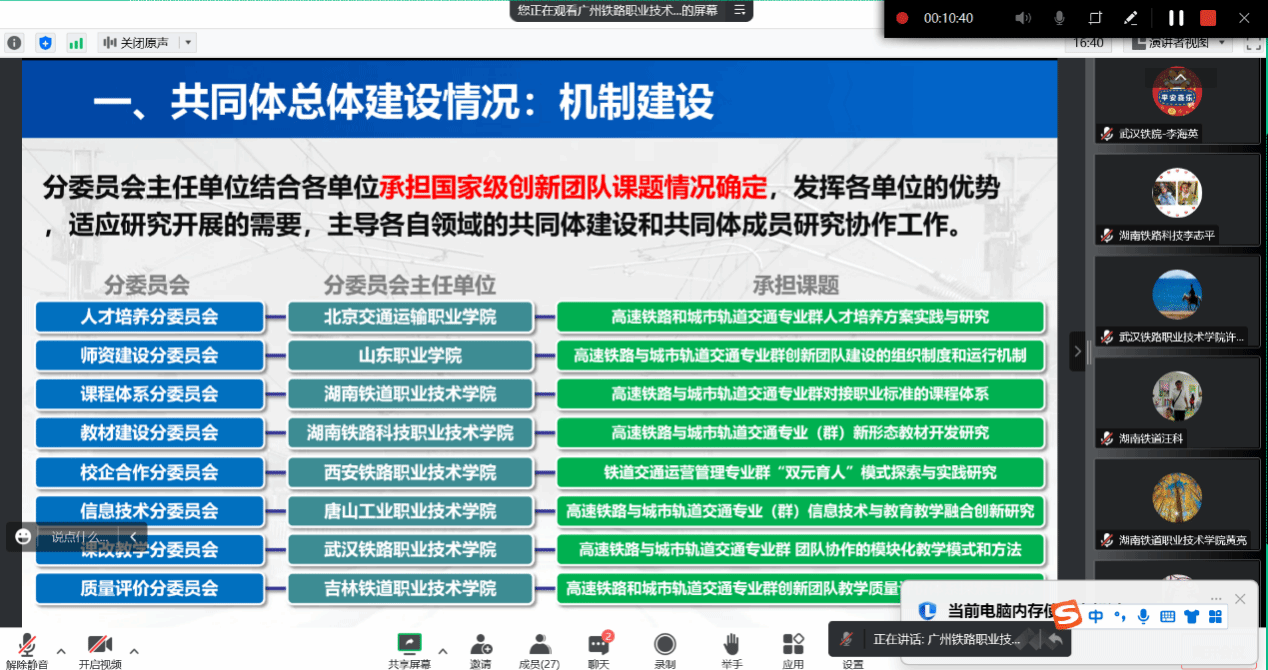Viewport: 1268px width, 670px height.
Task: Pause the screen recording
Action: coord(1176,18)
